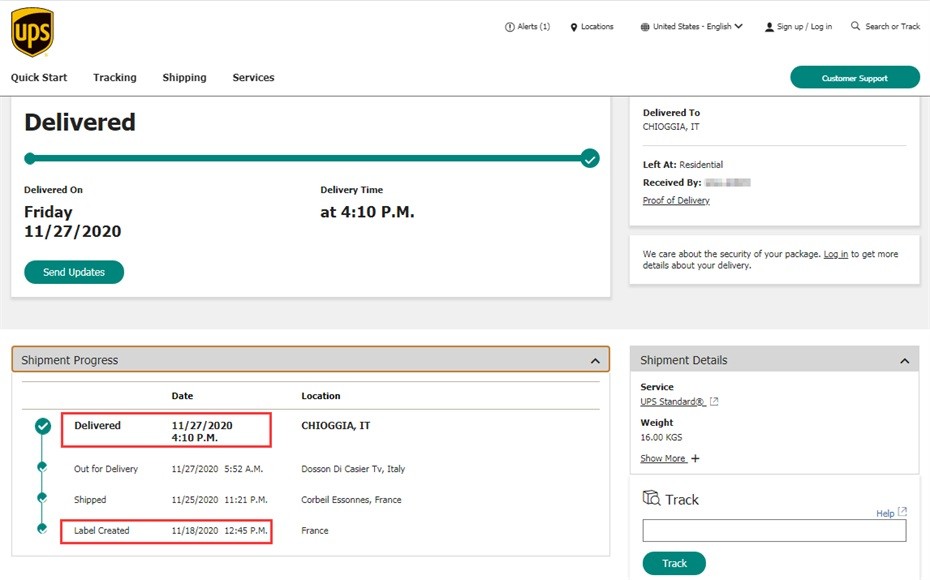Image resolution: width=930 pixels, height=580 pixels.
Task: Collapse the Shipment Progress panel
Action: [x=595, y=361]
